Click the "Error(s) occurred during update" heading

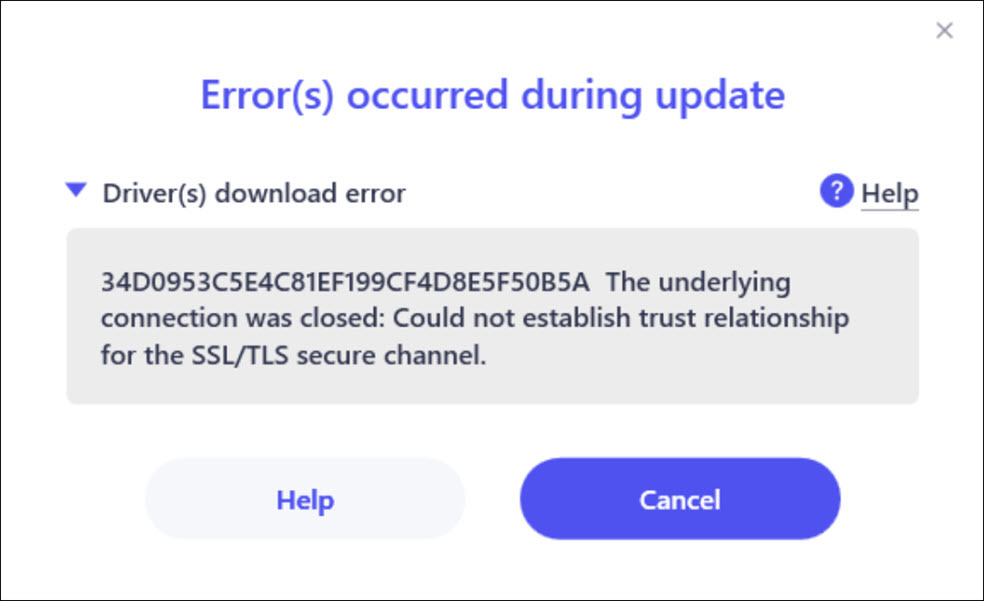(492, 97)
